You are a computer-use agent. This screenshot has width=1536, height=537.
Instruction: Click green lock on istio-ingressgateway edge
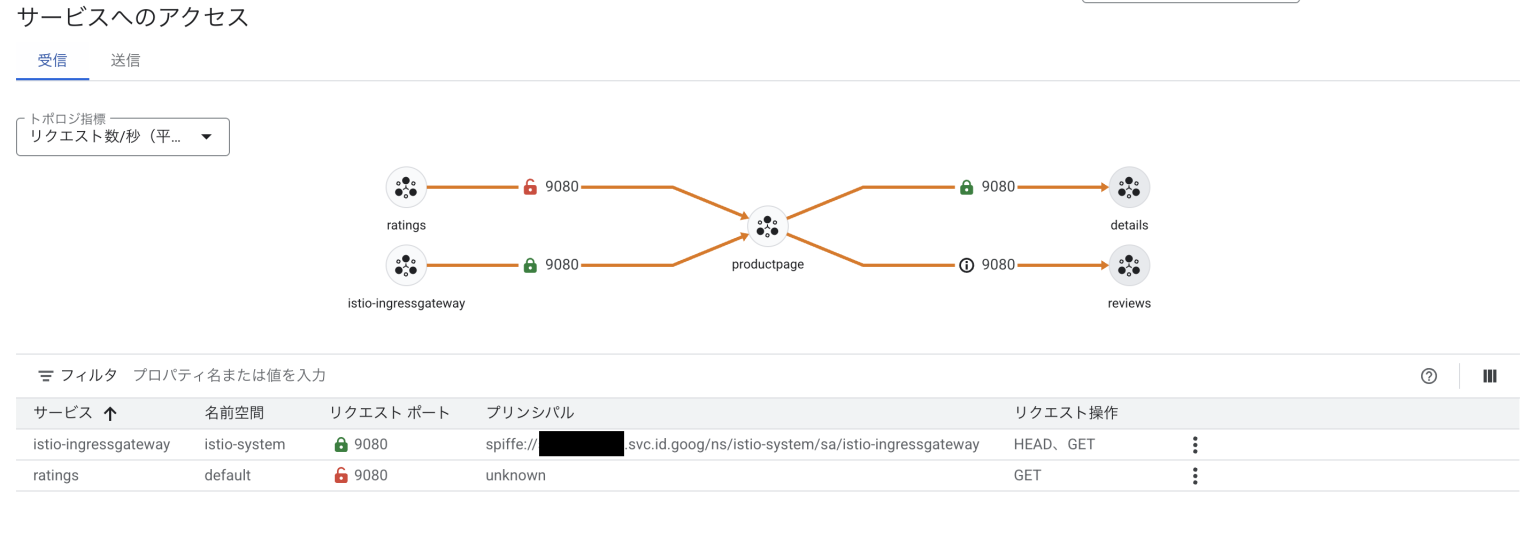530,265
